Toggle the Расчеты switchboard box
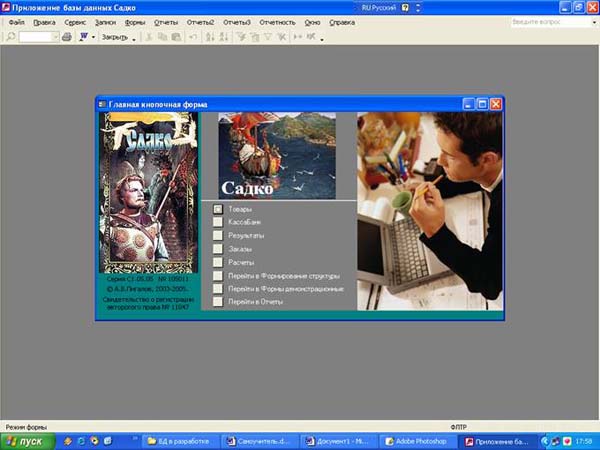The image size is (600, 450). coord(218,262)
